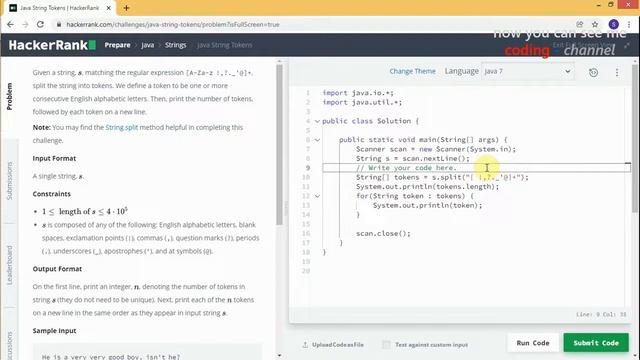Navigate to Strings breadcrumb

176,45
